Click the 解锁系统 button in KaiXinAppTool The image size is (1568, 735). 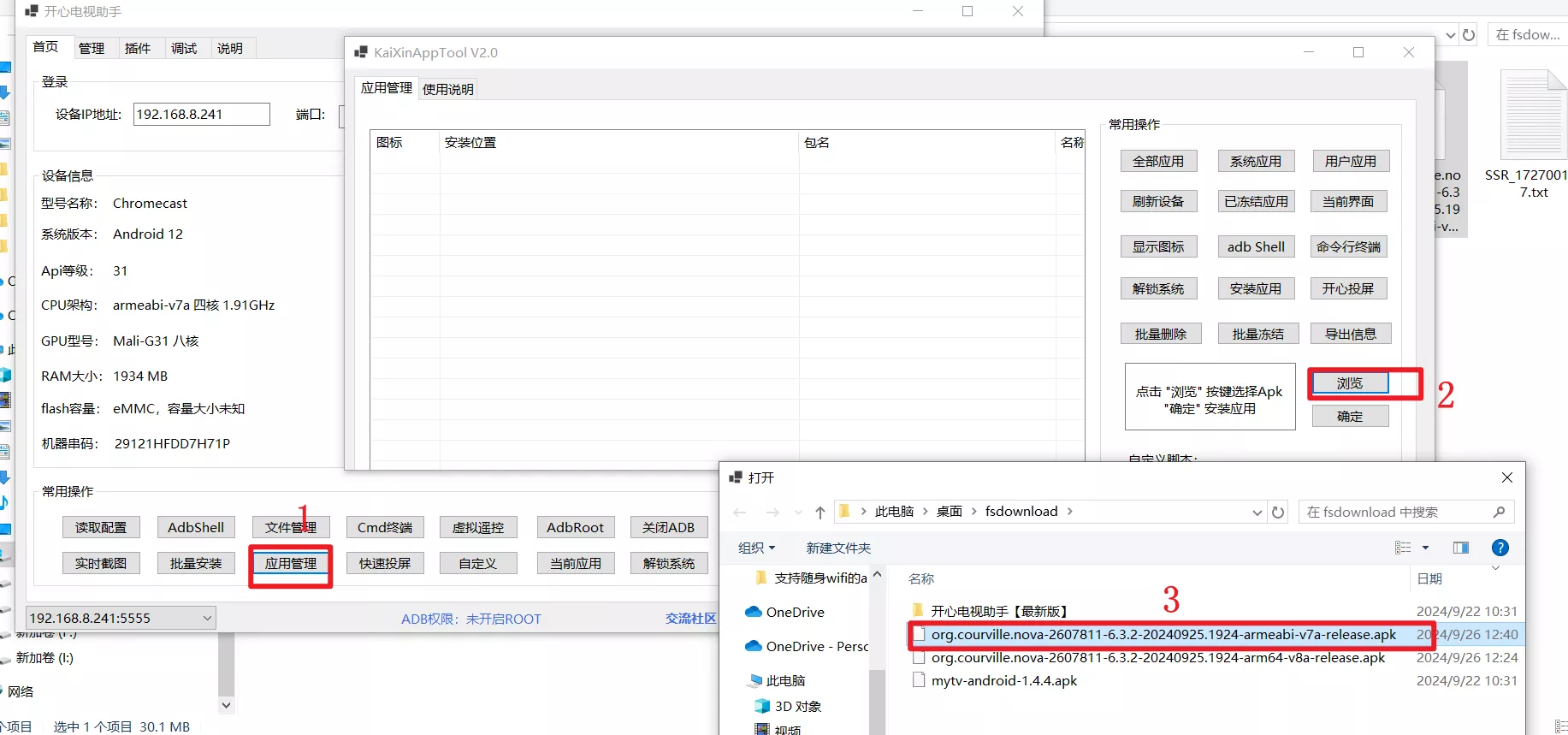[1158, 289]
